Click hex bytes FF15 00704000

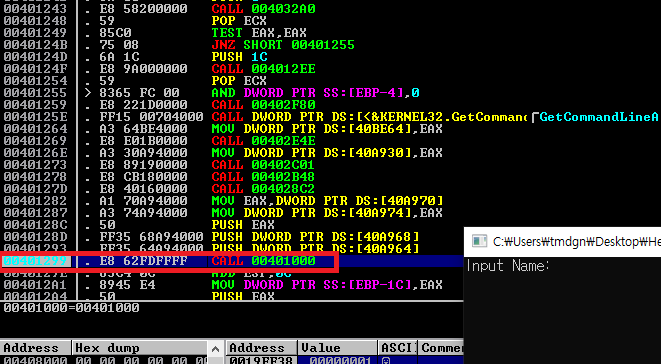coord(151,117)
